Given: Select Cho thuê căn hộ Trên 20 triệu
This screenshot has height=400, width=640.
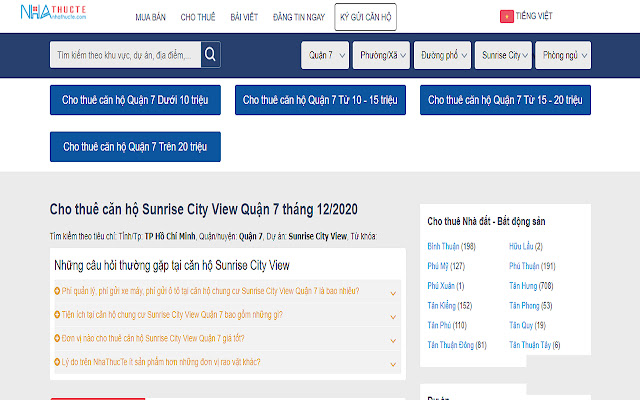Looking at the screenshot, I should [x=135, y=147].
